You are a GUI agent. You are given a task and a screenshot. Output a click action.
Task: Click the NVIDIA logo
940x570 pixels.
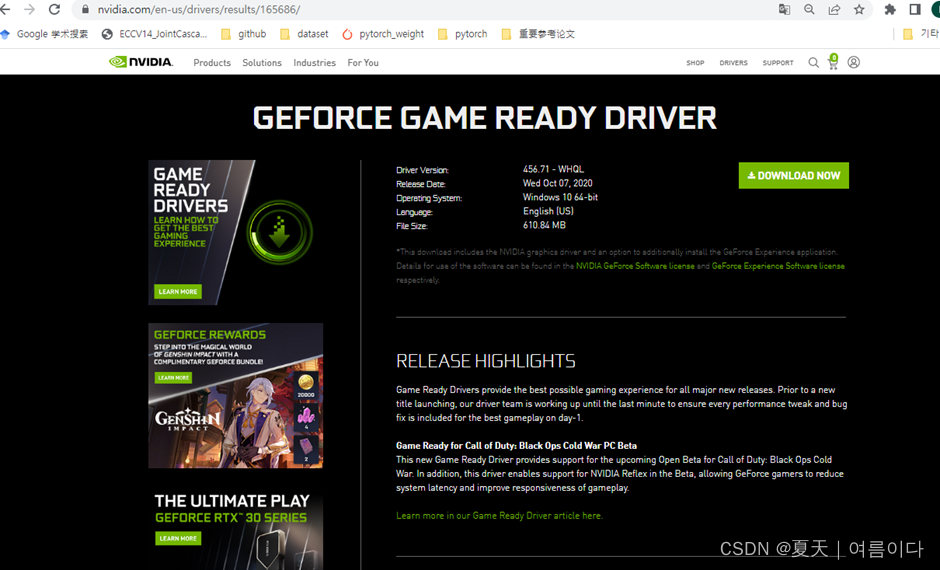[x=141, y=62]
